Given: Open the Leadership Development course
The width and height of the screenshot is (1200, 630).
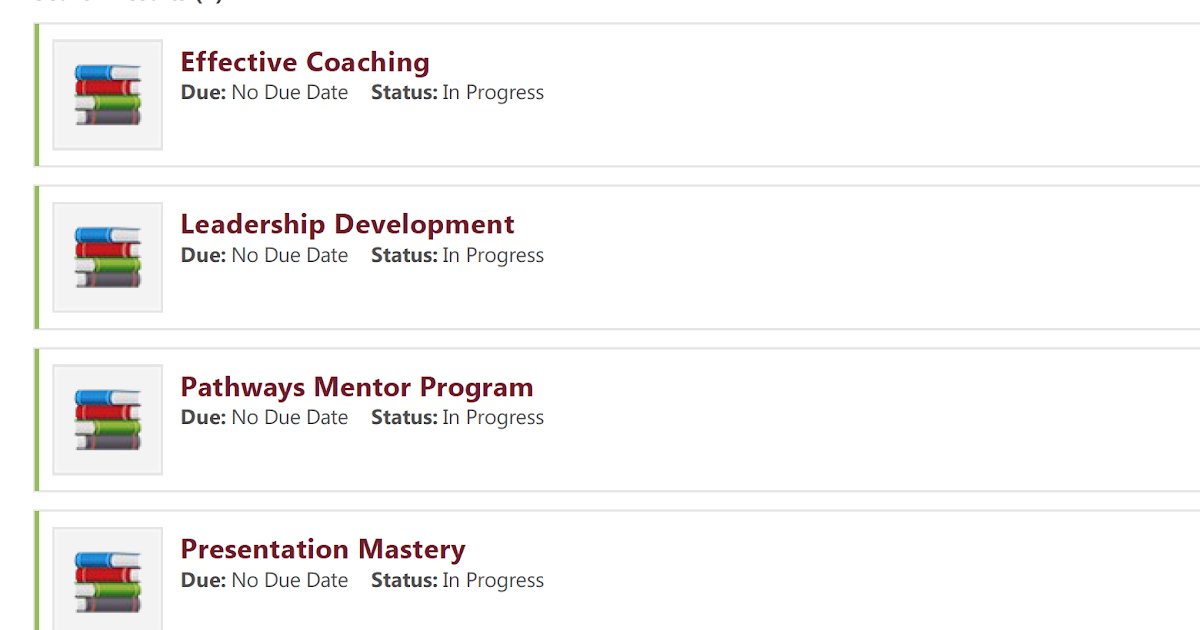Looking at the screenshot, I should 347,224.
